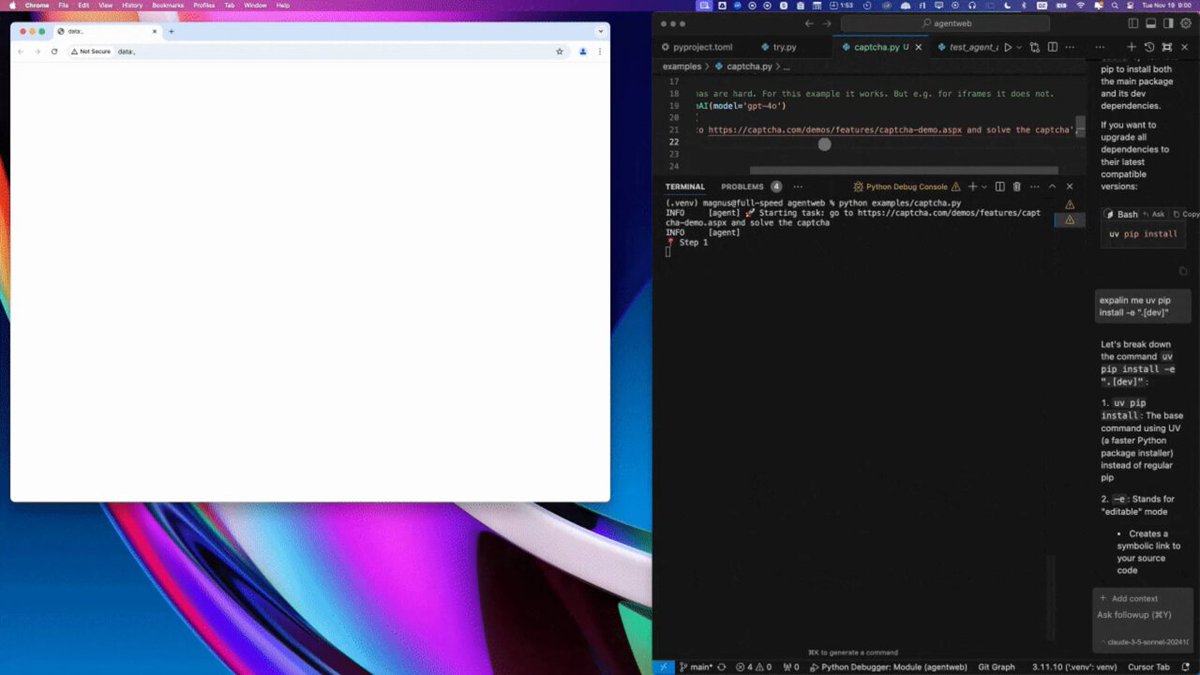The width and height of the screenshot is (1200, 675).
Task: Start a new chat with plus icon
Action: tap(1131, 47)
